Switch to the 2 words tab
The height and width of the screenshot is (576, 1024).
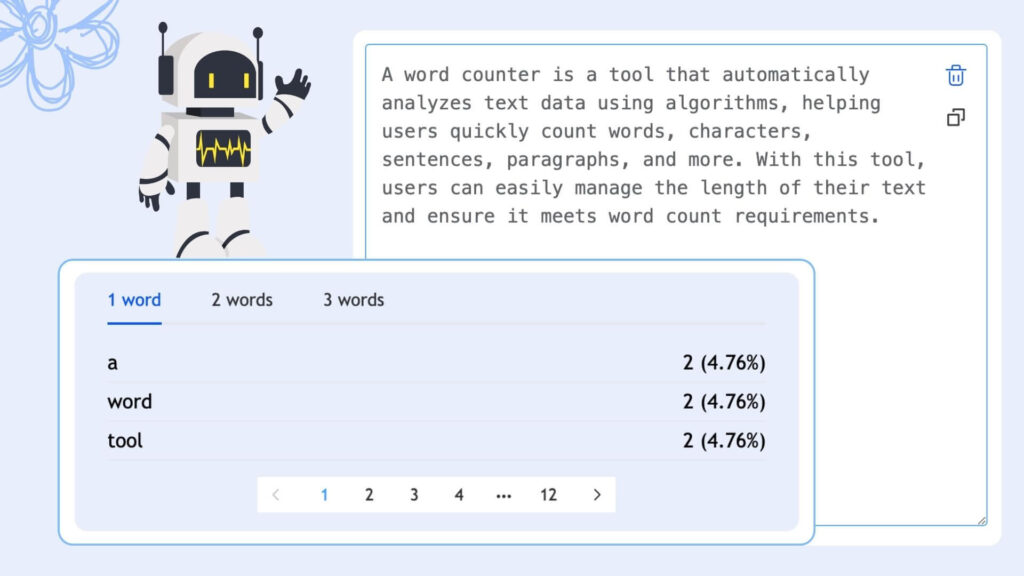click(x=242, y=300)
